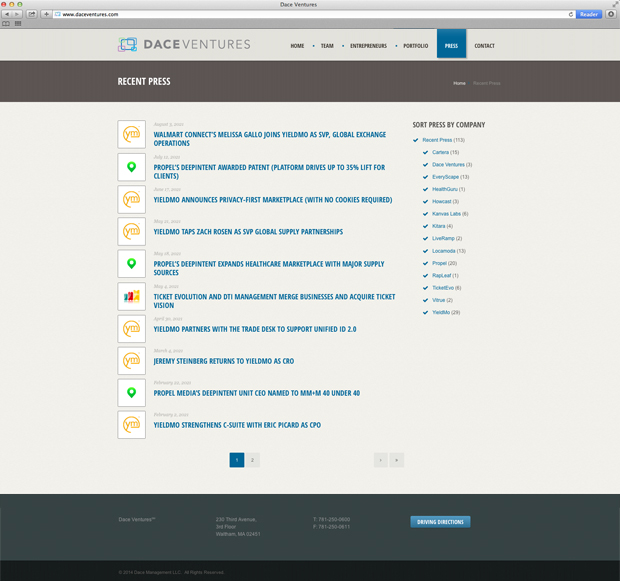Open the Portfolio navigation item
The width and height of the screenshot is (620, 581).
click(x=416, y=46)
